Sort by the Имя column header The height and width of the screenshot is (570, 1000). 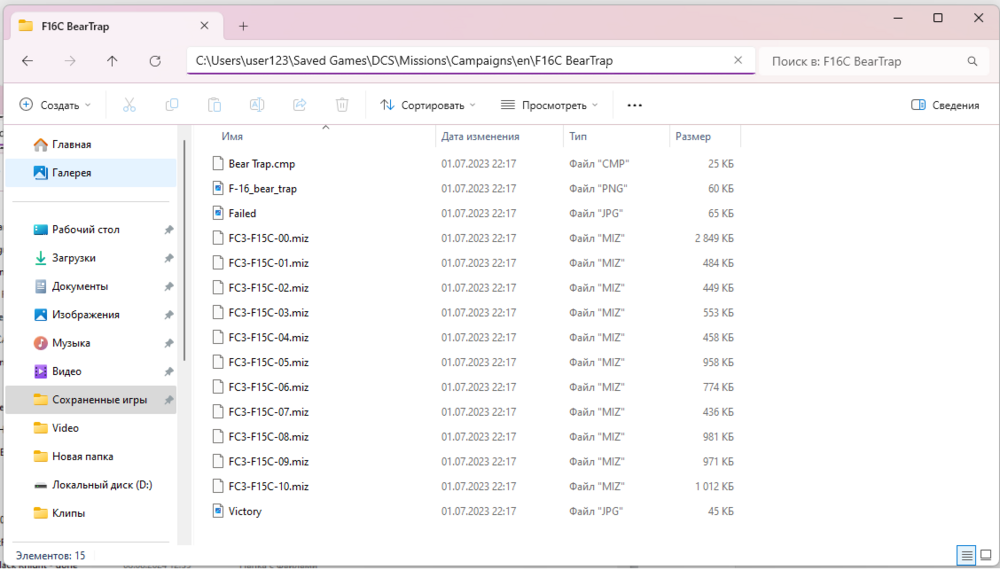pos(232,136)
